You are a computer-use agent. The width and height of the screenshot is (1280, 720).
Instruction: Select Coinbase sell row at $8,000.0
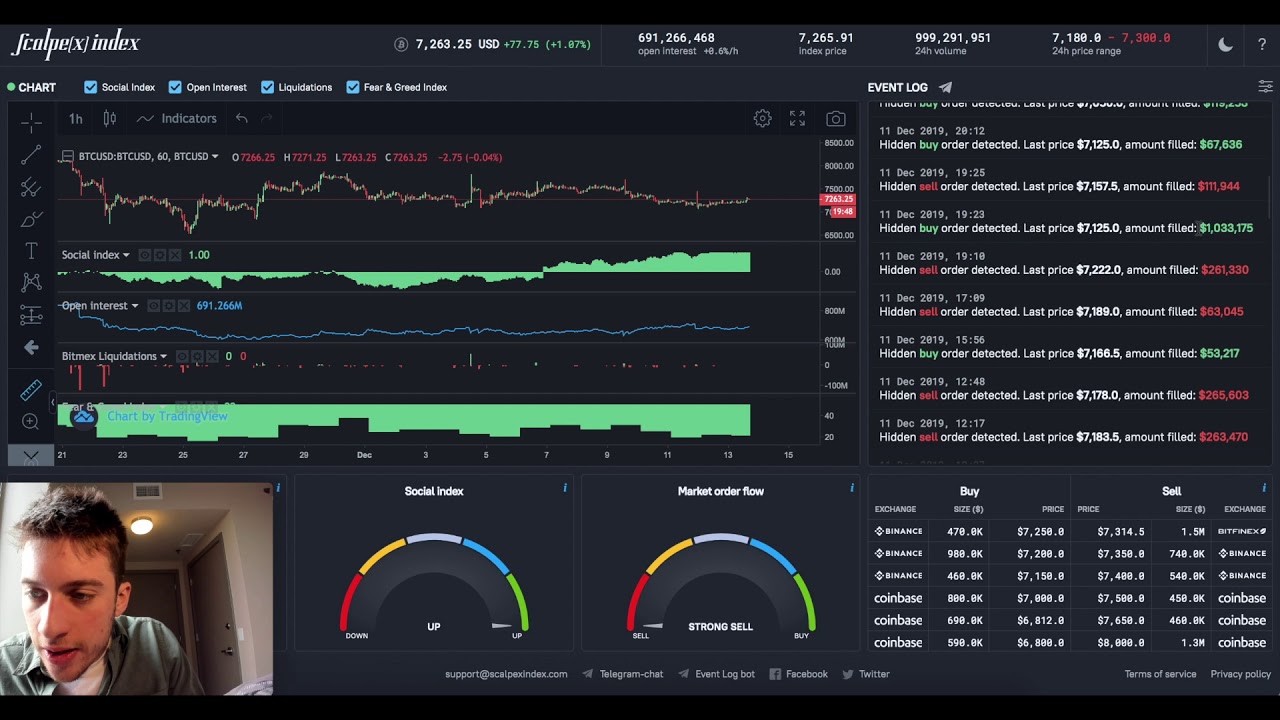[1171, 643]
